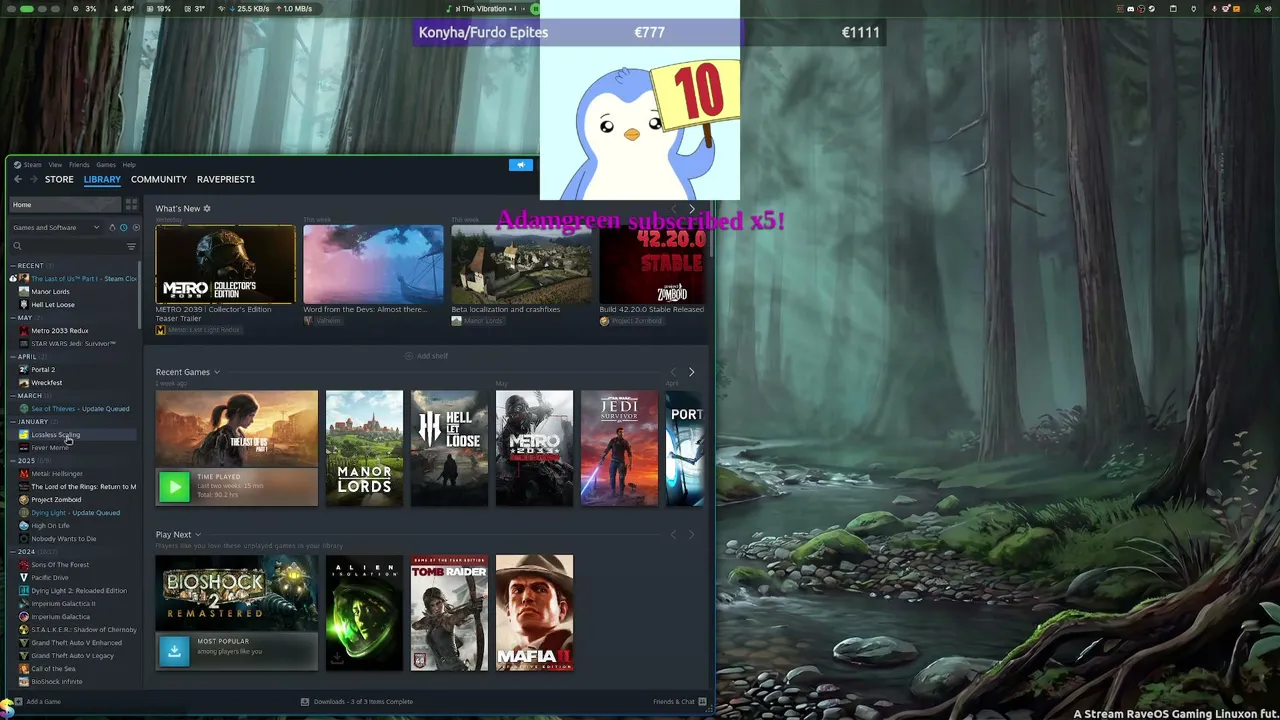
Task: Click the Home button in library sidebar
Action: pyautogui.click(x=66, y=204)
